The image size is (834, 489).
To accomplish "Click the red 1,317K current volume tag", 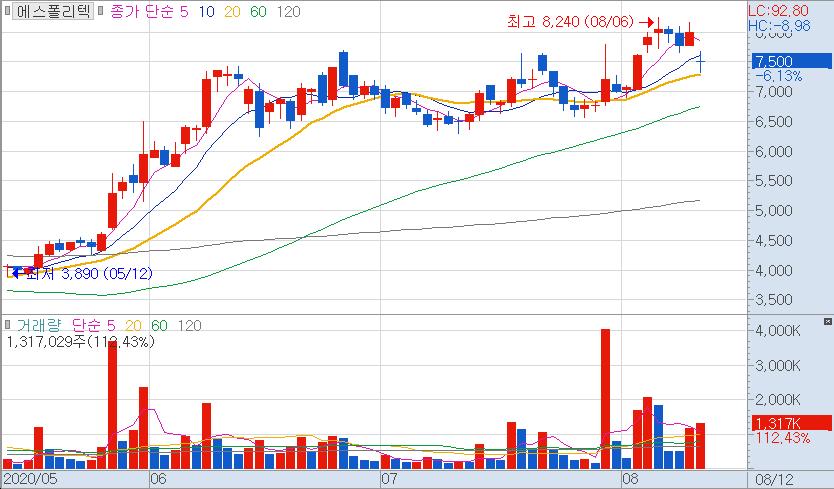I will coord(791,423).
